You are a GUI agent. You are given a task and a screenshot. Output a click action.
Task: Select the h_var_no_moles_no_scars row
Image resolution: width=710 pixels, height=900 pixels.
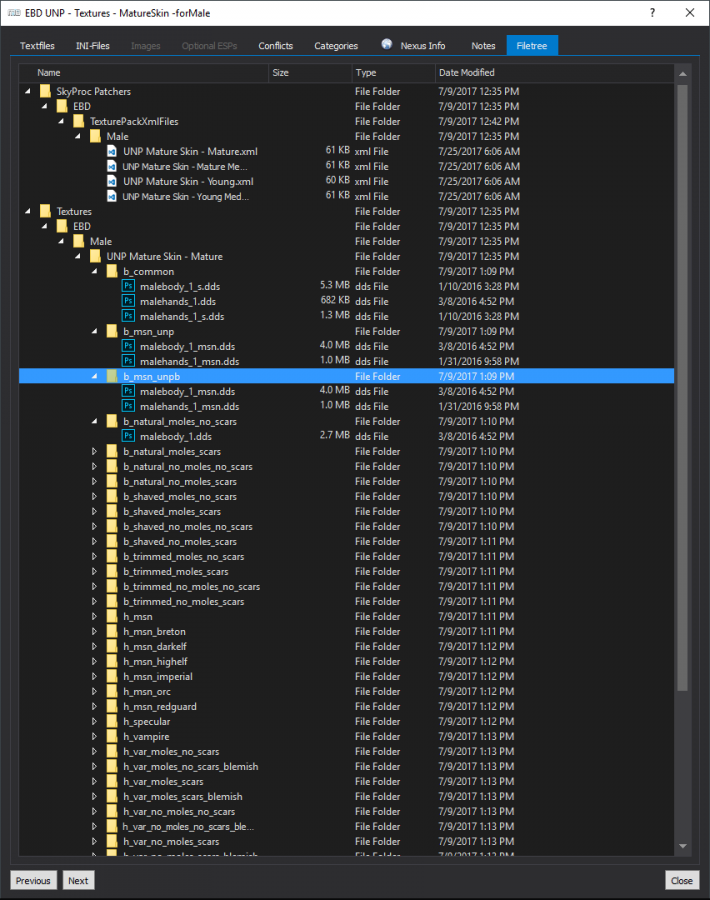pyautogui.click(x=347, y=811)
